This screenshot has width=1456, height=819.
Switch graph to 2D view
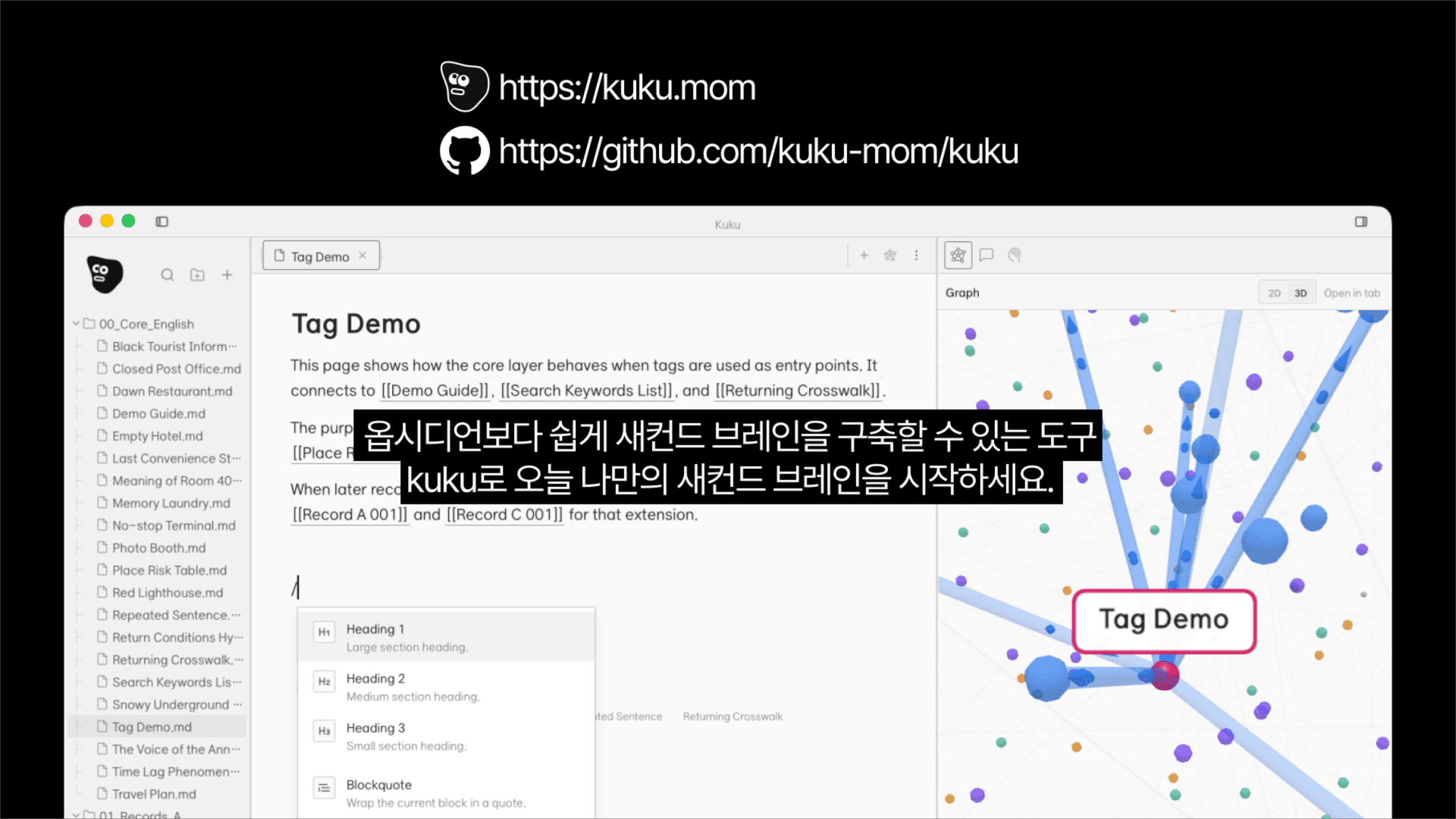coord(1275,293)
